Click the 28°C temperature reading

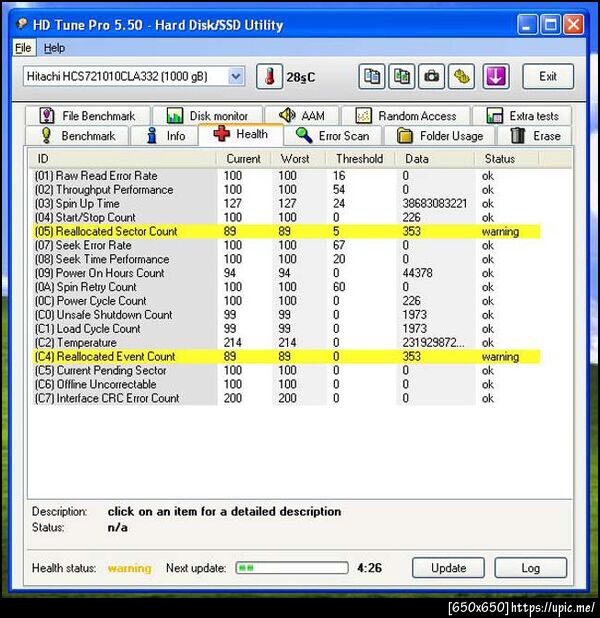tap(300, 77)
